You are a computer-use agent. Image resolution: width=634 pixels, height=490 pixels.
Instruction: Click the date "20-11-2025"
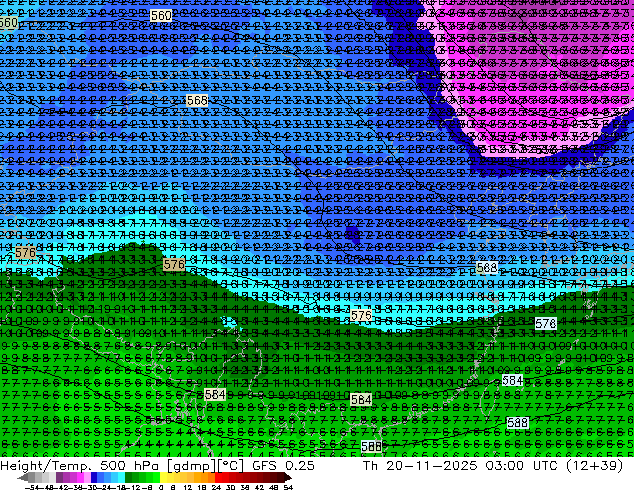(x=431, y=466)
